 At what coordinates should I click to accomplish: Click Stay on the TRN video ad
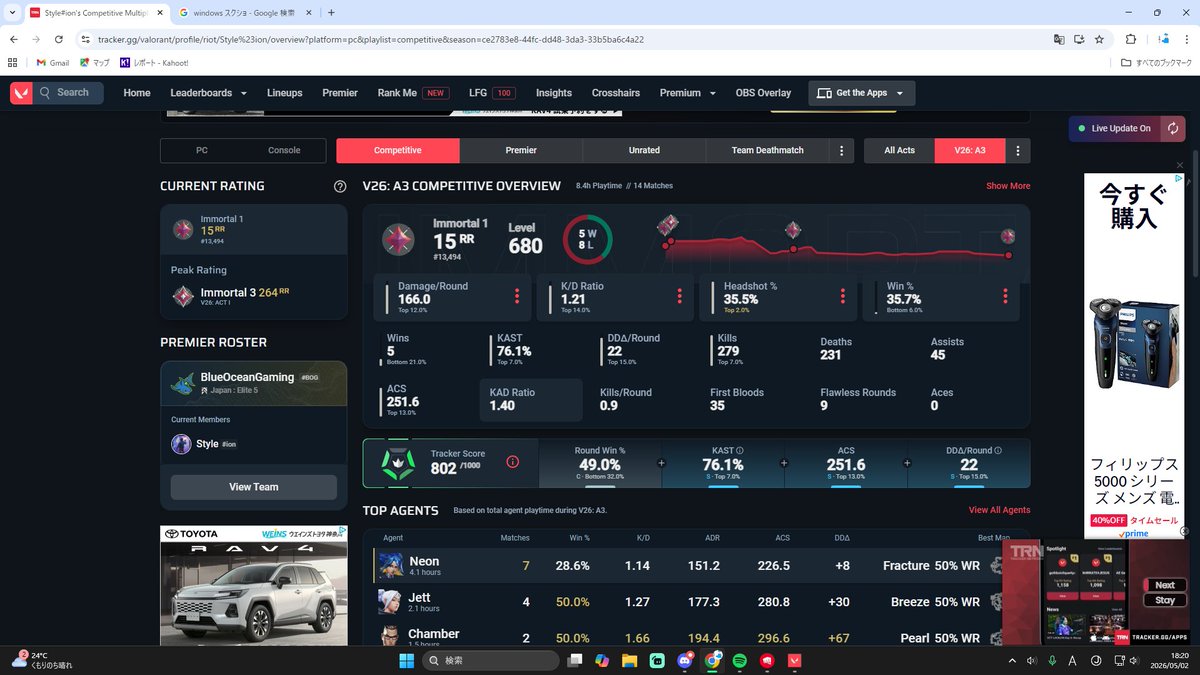point(1165,601)
